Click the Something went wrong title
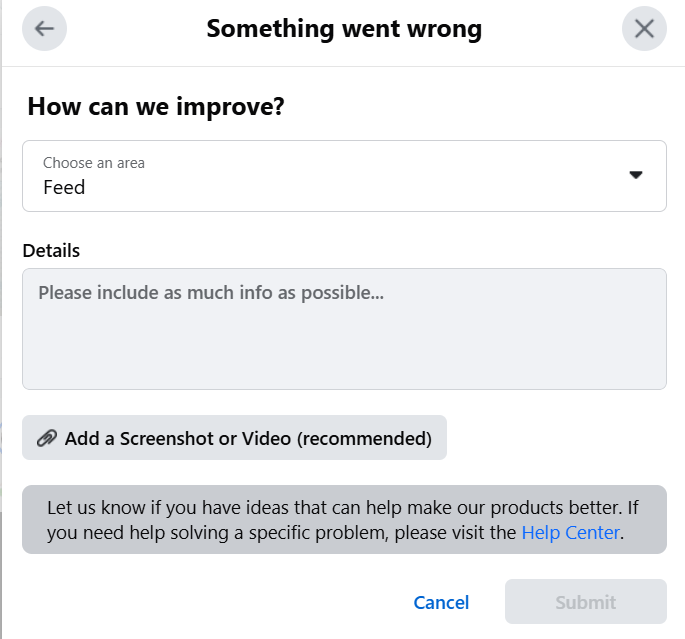This screenshot has width=685, height=639. (344, 28)
